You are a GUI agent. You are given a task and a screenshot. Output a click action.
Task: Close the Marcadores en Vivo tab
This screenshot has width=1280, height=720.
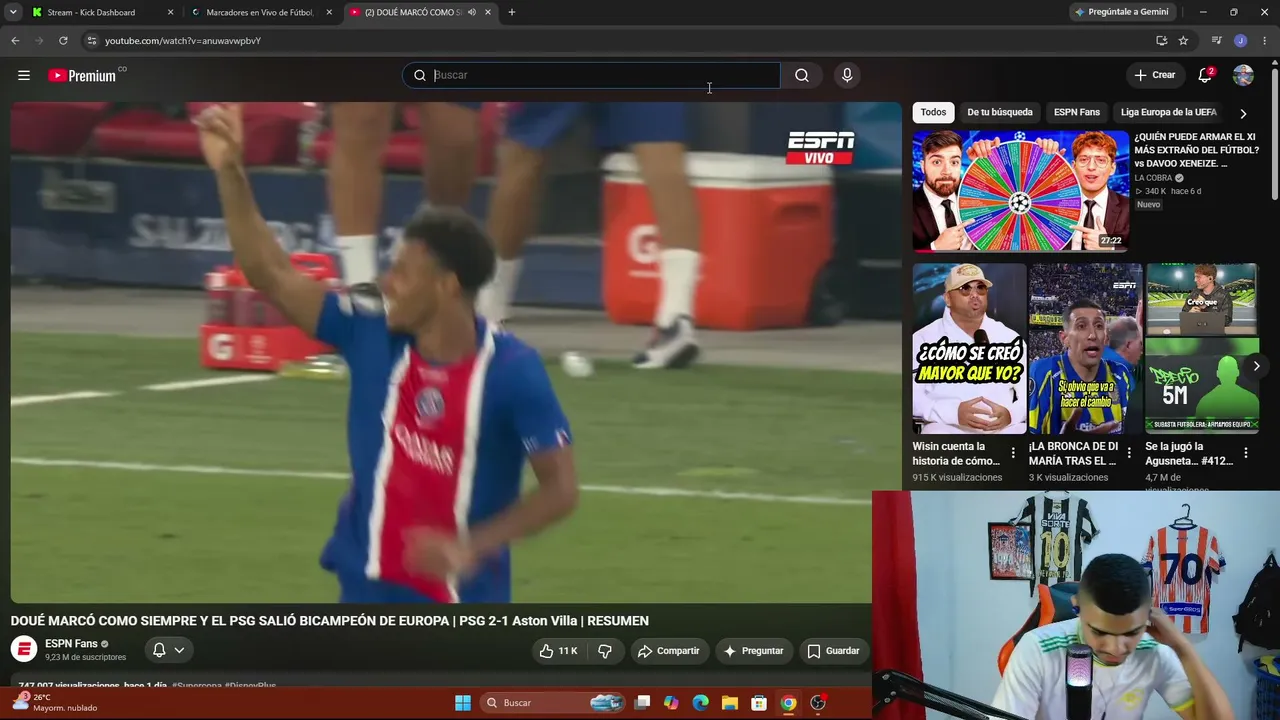click(x=329, y=12)
